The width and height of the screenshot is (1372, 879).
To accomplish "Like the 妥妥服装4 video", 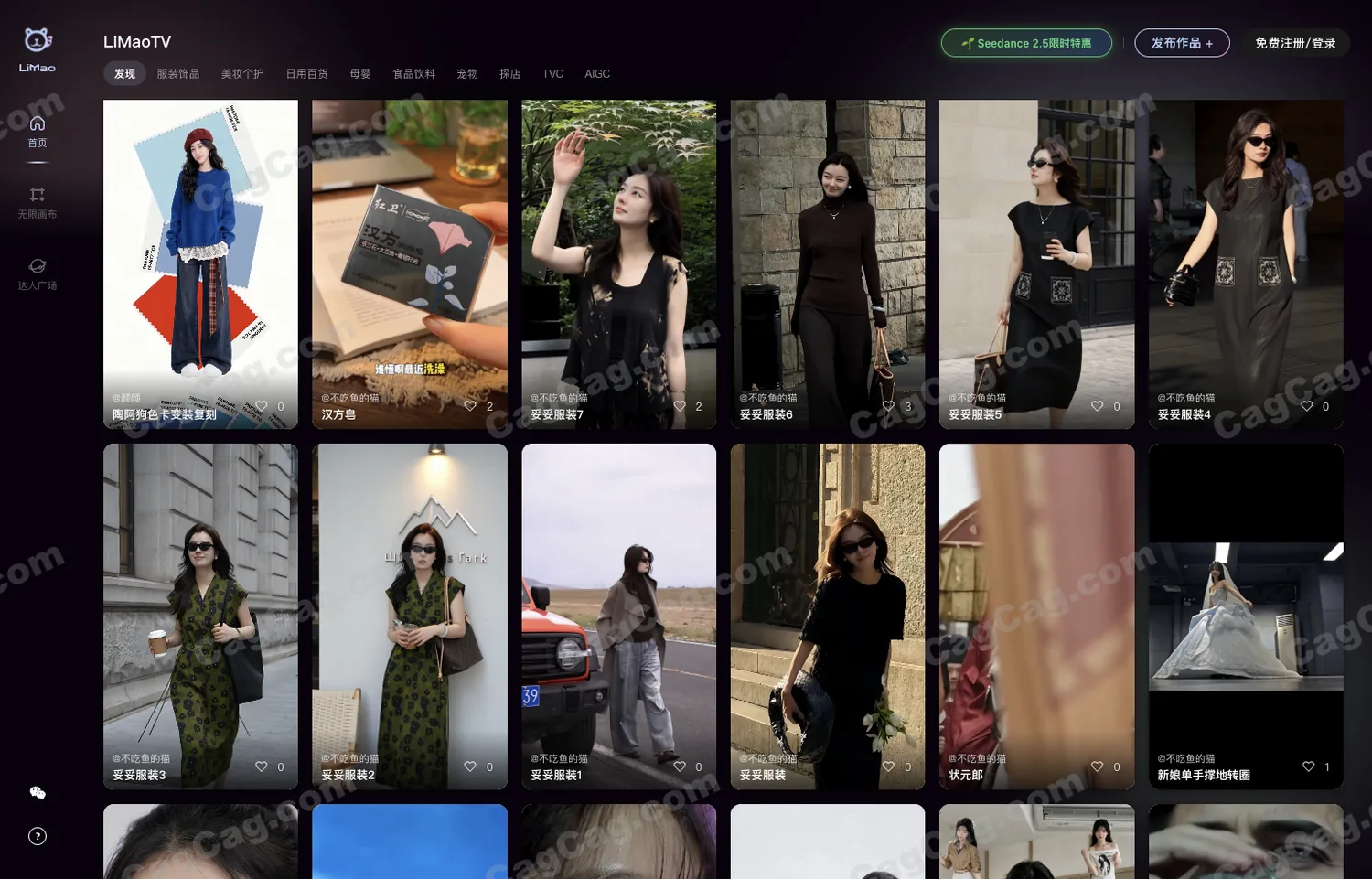I will point(1307,406).
